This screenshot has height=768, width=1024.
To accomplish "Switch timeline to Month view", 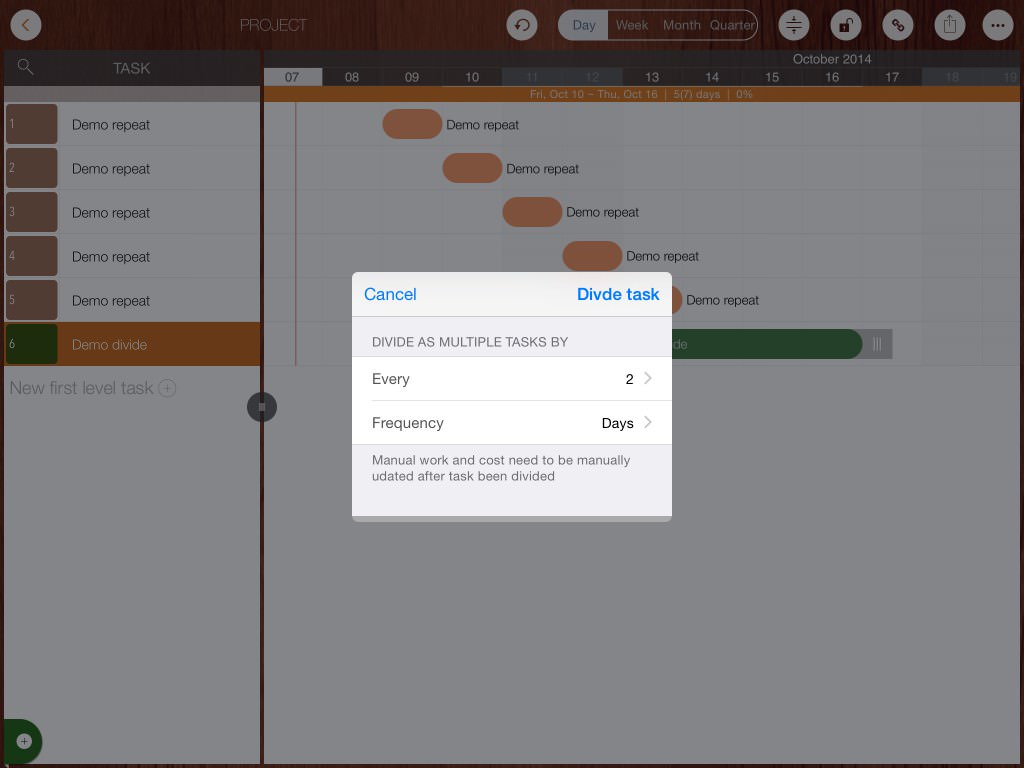I will 681,25.
